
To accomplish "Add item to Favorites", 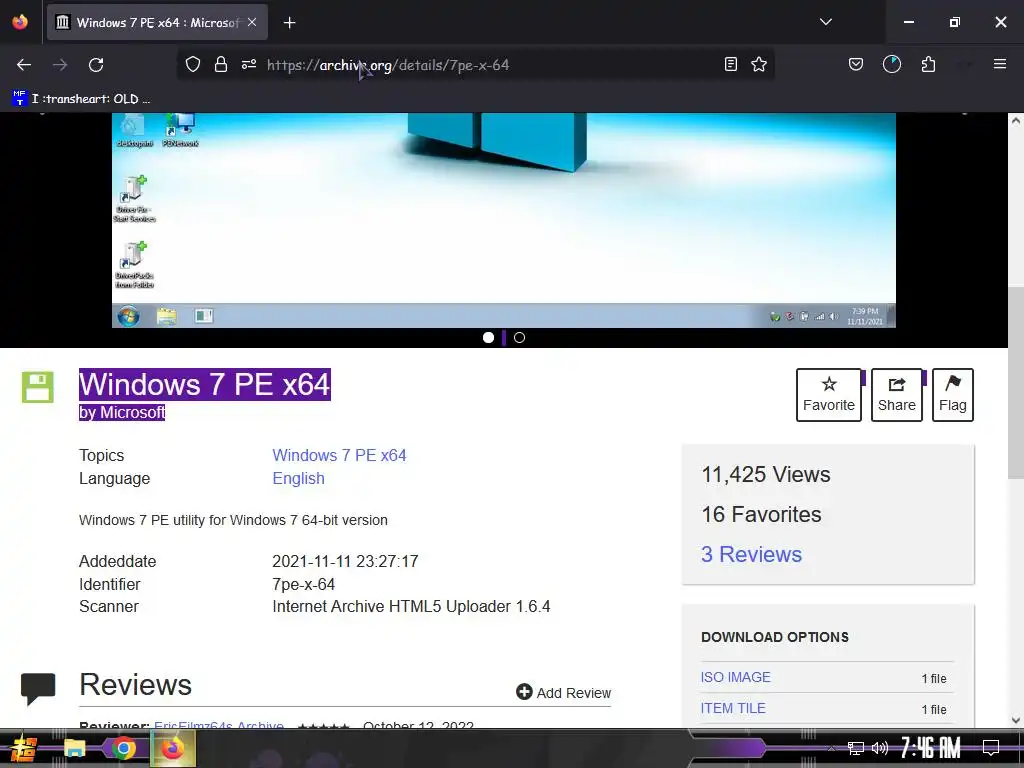I will [x=829, y=394].
